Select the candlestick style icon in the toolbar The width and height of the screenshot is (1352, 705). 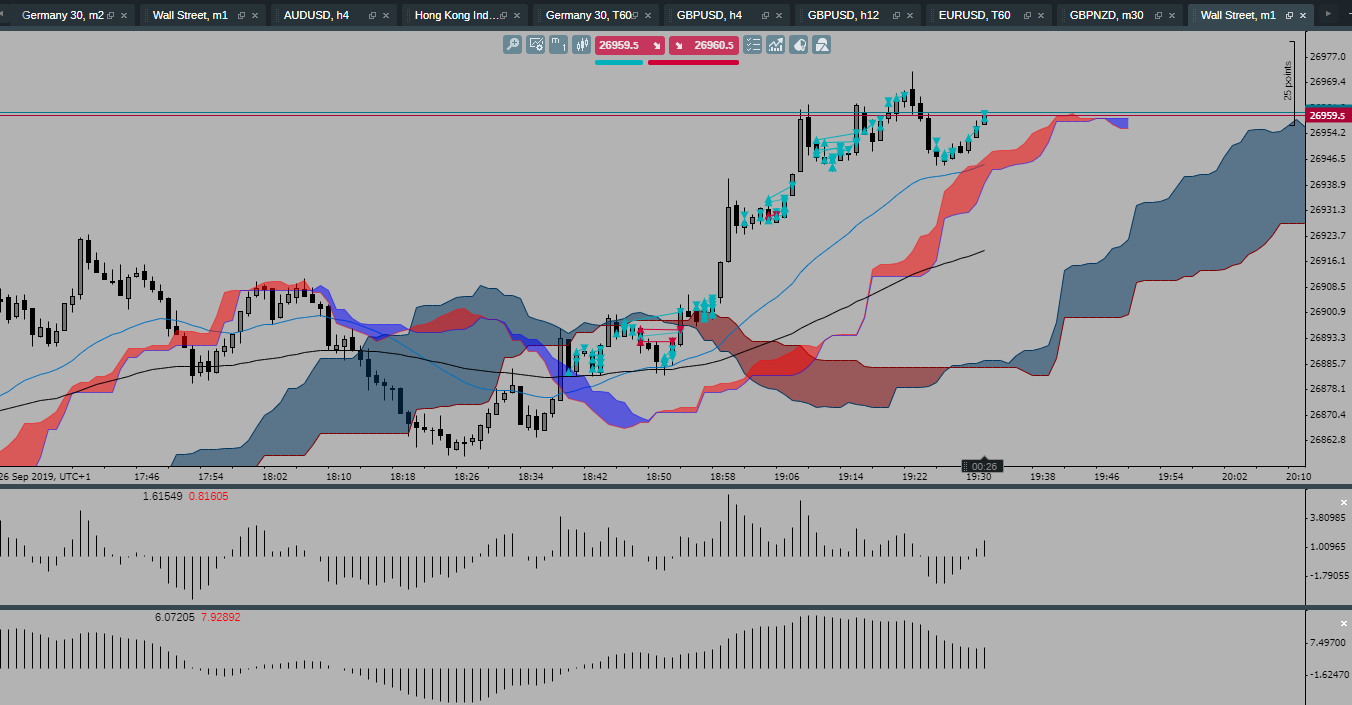[x=581, y=45]
